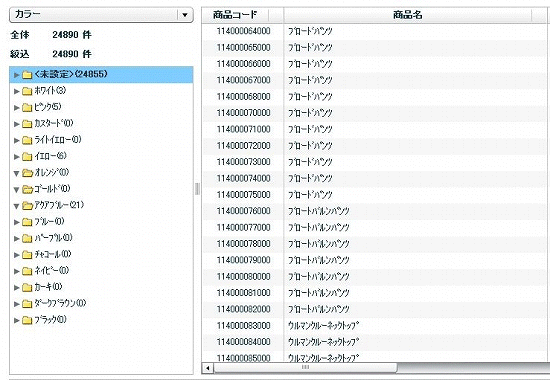Select product code 114000077000
The height and width of the screenshot is (380, 550).
[x=243, y=228]
